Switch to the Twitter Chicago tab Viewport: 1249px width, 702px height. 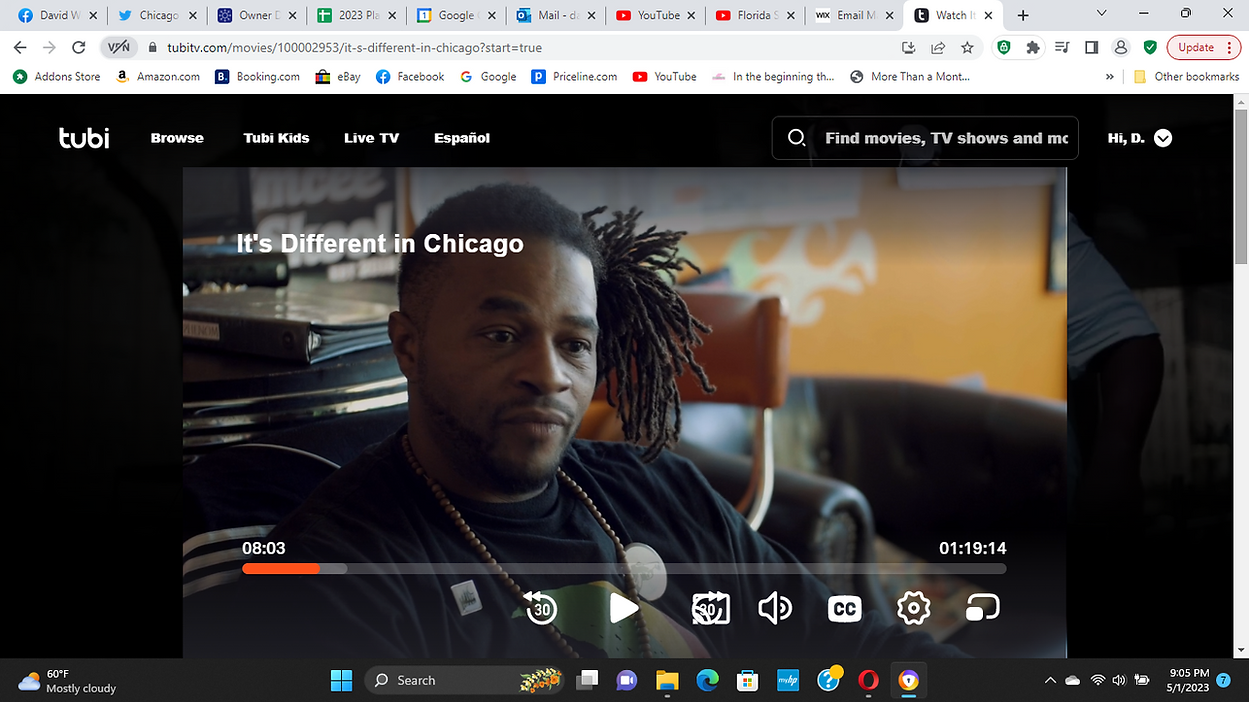[158, 15]
